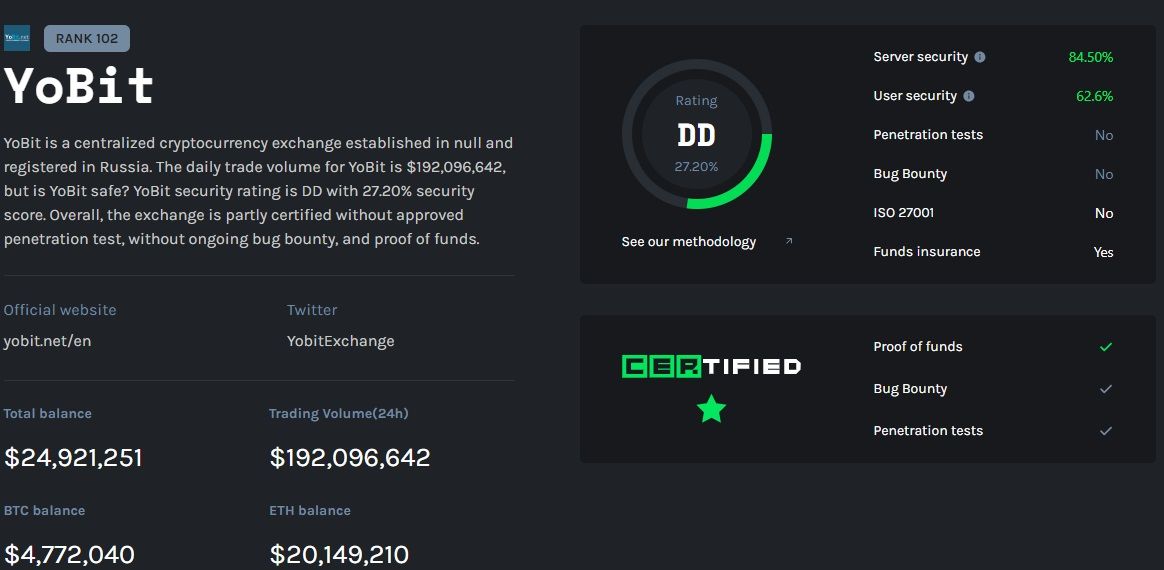
Task: Open the yobit.net/en official website link
Action: (x=47, y=341)
